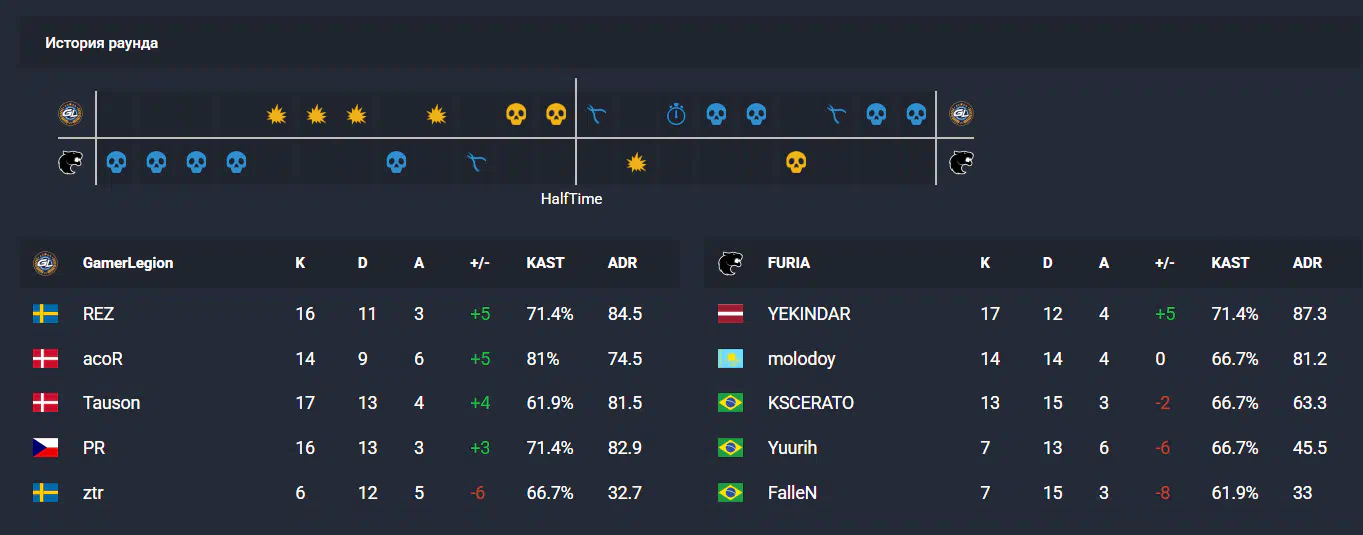Click FURIA's round 2 blue skull icon
Screen dimensions: 1363x535
156,162
